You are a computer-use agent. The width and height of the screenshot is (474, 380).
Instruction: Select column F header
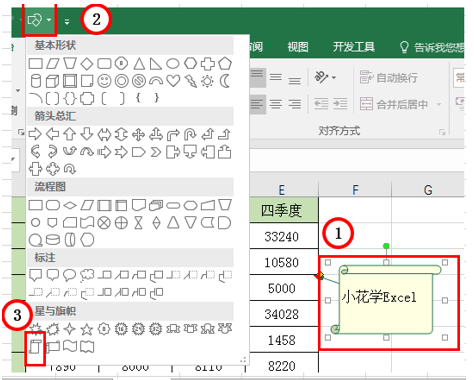355,190
